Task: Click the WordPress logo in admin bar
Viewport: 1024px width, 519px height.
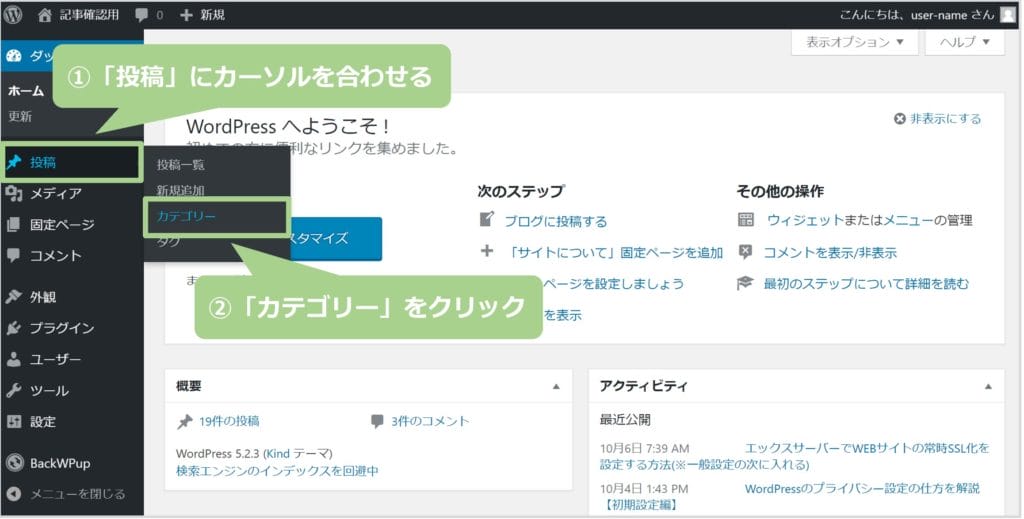Action: pos(12,14)
